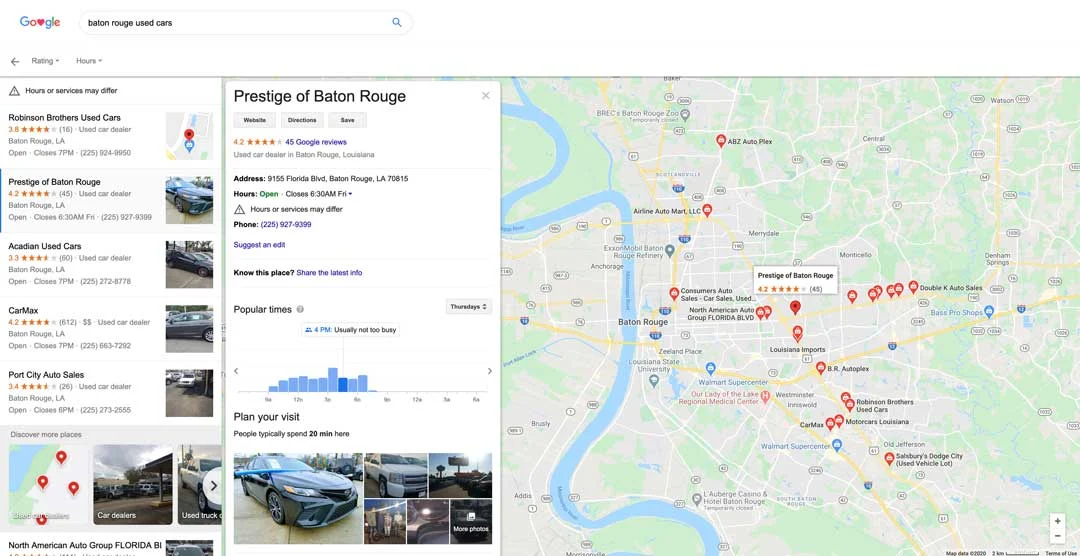The width and height of the screenshot is (1080, 556).
Task: Click the Louisiana Imports map pin
Action: [x=797, y=333]
